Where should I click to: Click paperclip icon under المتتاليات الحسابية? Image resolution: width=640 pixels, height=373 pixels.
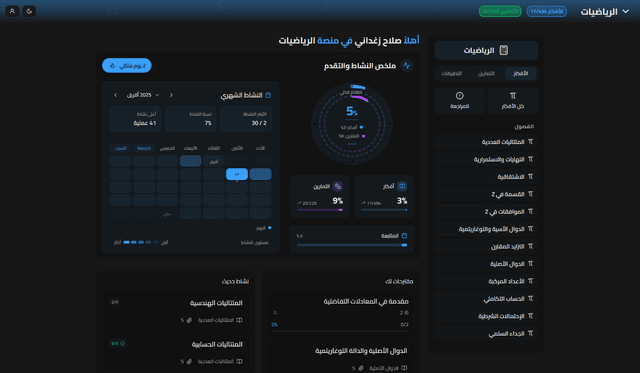pyautogui.click(x=189, y=361)
